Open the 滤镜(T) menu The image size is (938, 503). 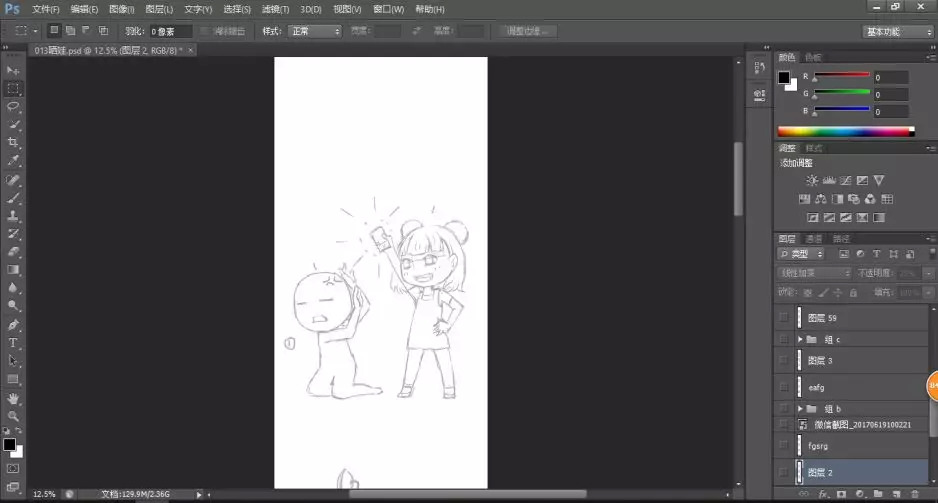274,9
